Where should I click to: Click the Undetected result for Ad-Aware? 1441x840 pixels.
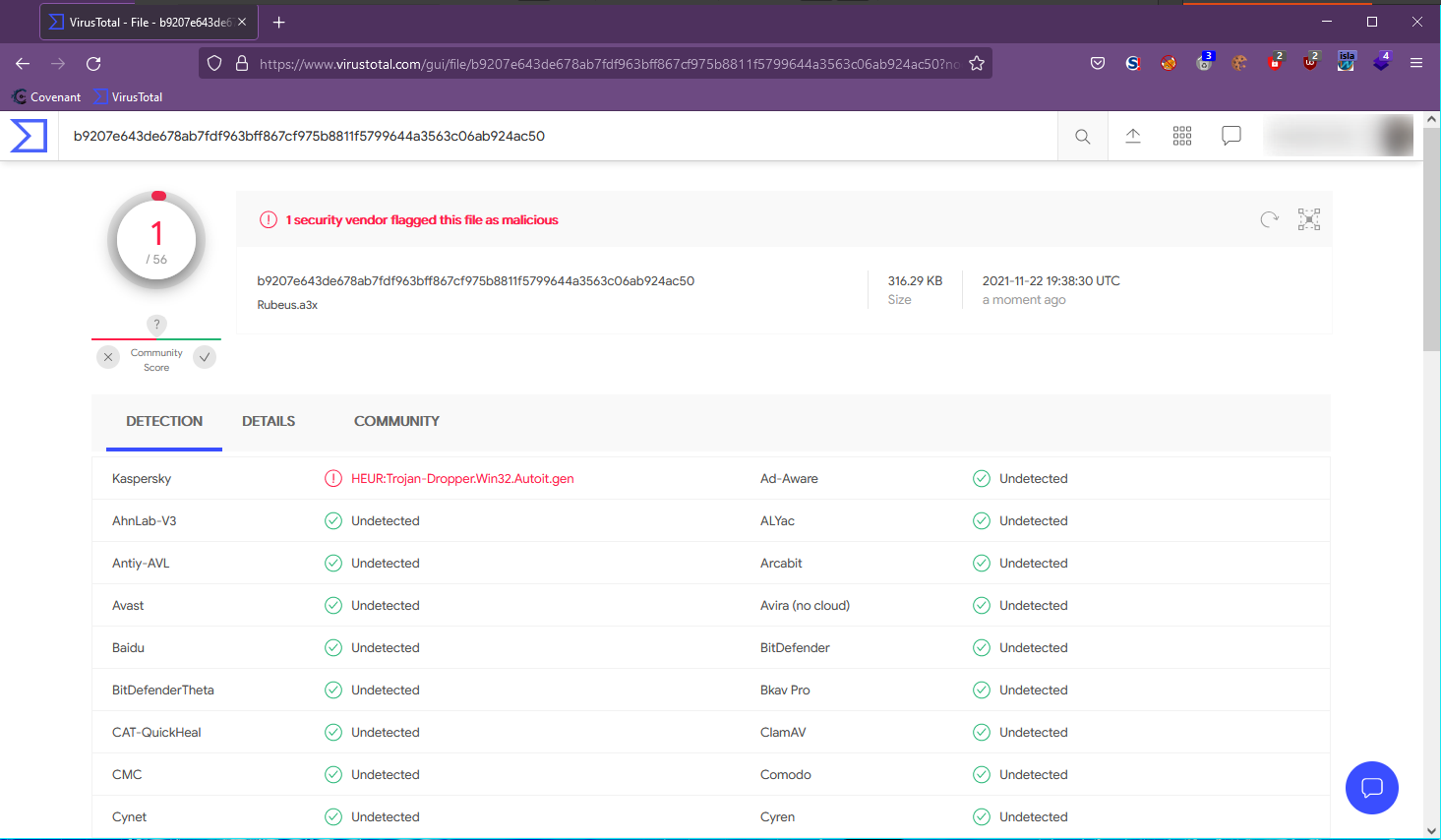coord(1034,479)
